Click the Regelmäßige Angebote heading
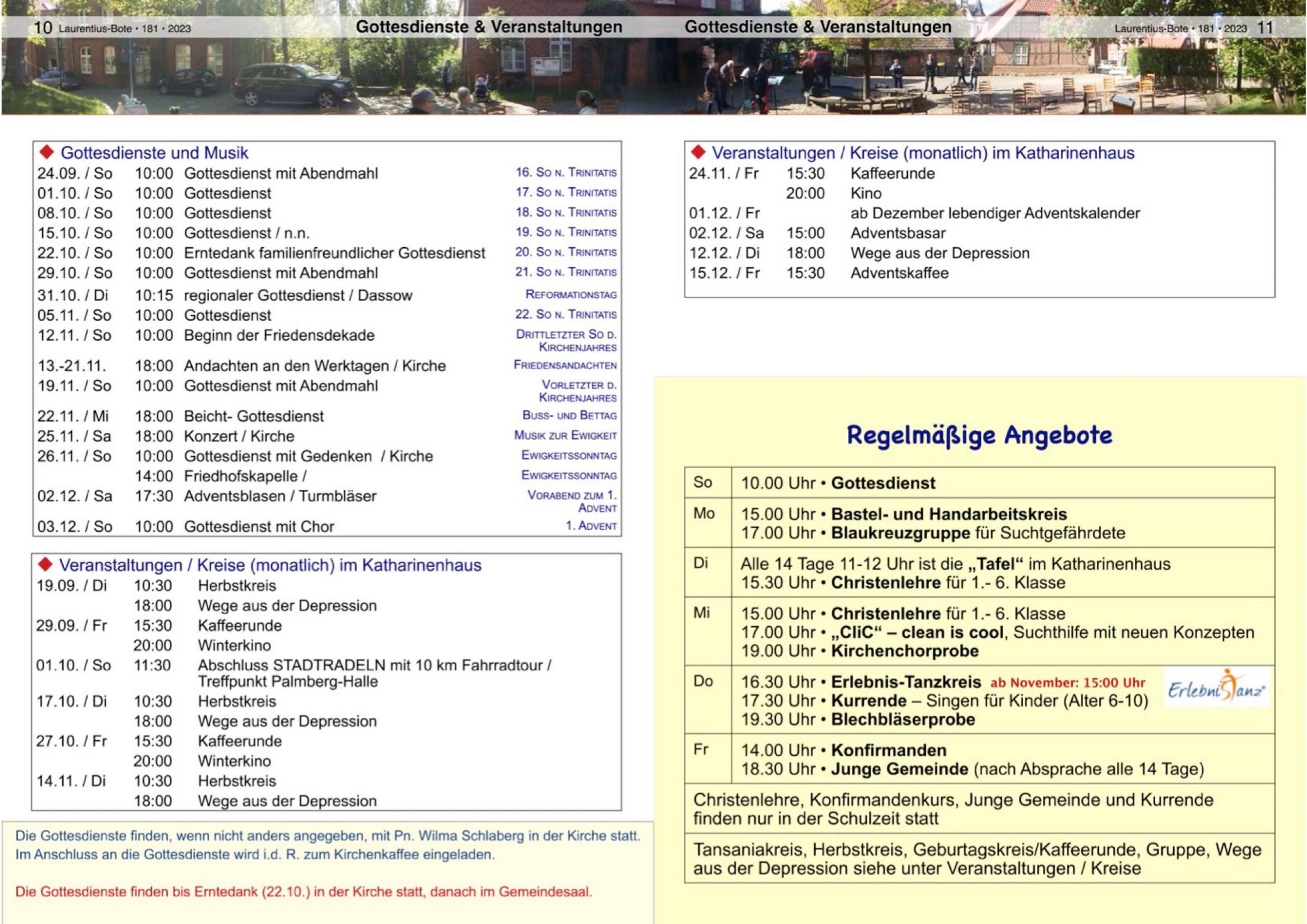Image resolution: width=1307 pixels, height=924 pixels. click(979, 435)
